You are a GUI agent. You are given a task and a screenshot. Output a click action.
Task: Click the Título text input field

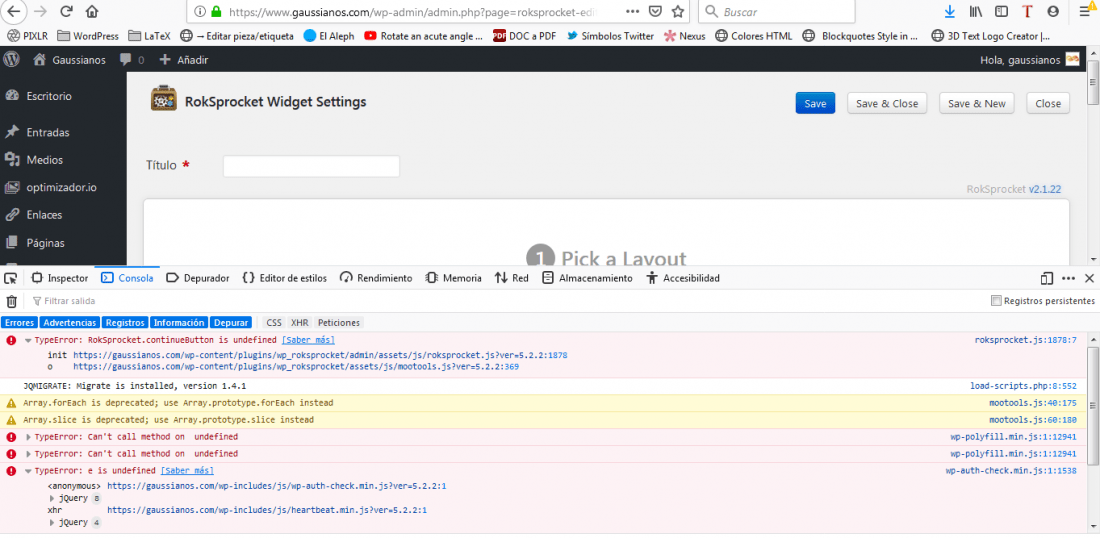tap(311, 166)
